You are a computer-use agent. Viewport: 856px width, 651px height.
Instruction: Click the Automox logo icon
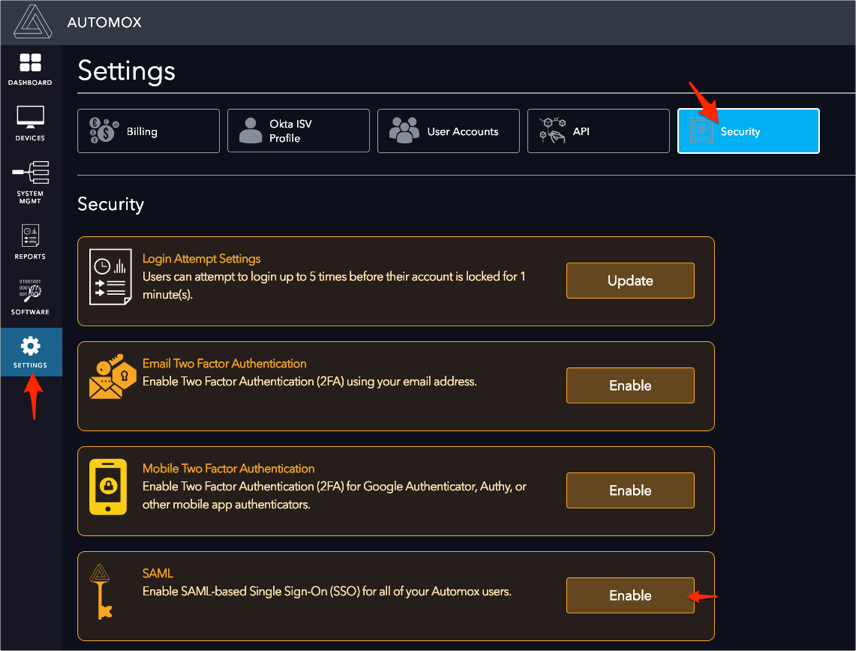(x=30, y=21)
